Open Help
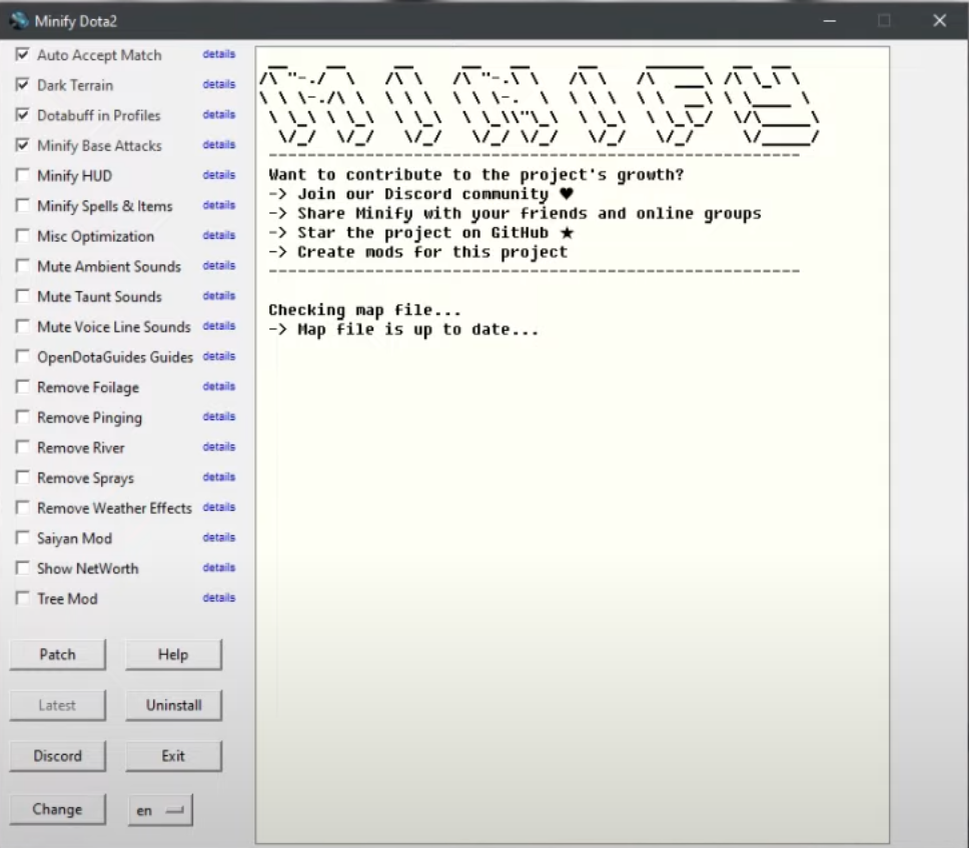Viewport: 969px width, 848px height. [x=173, y=655]
